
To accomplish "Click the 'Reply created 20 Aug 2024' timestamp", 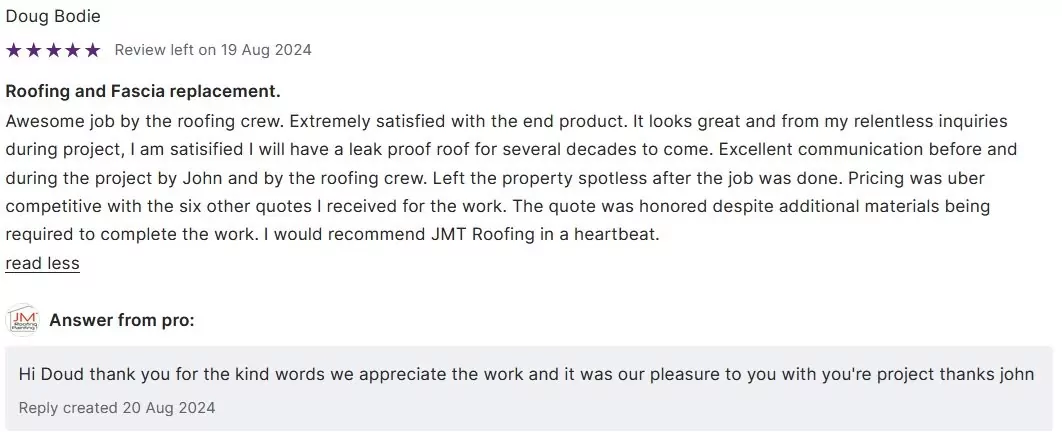I will pyautogui.click(x=117, y=408).
